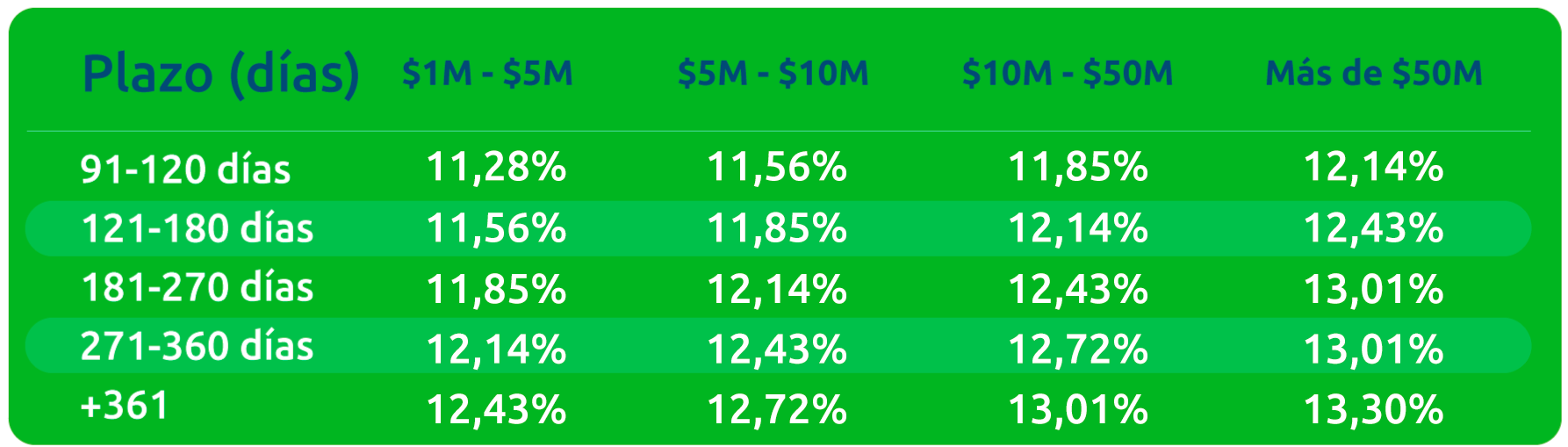Select 11,85% under the $10M - $50M column
The width and height of the screenshot is (1568, 447).
[1078, 167]
